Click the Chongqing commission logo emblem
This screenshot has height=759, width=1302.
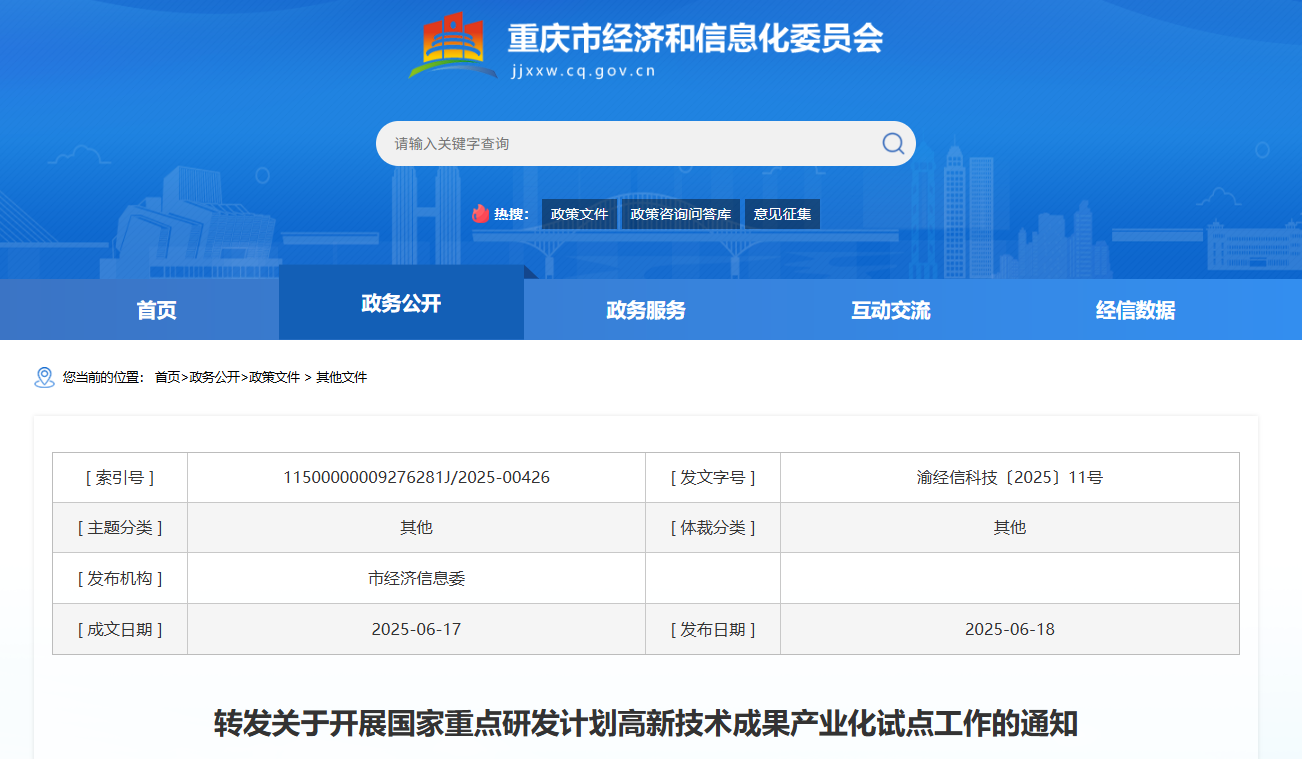(x=452, y=46)
